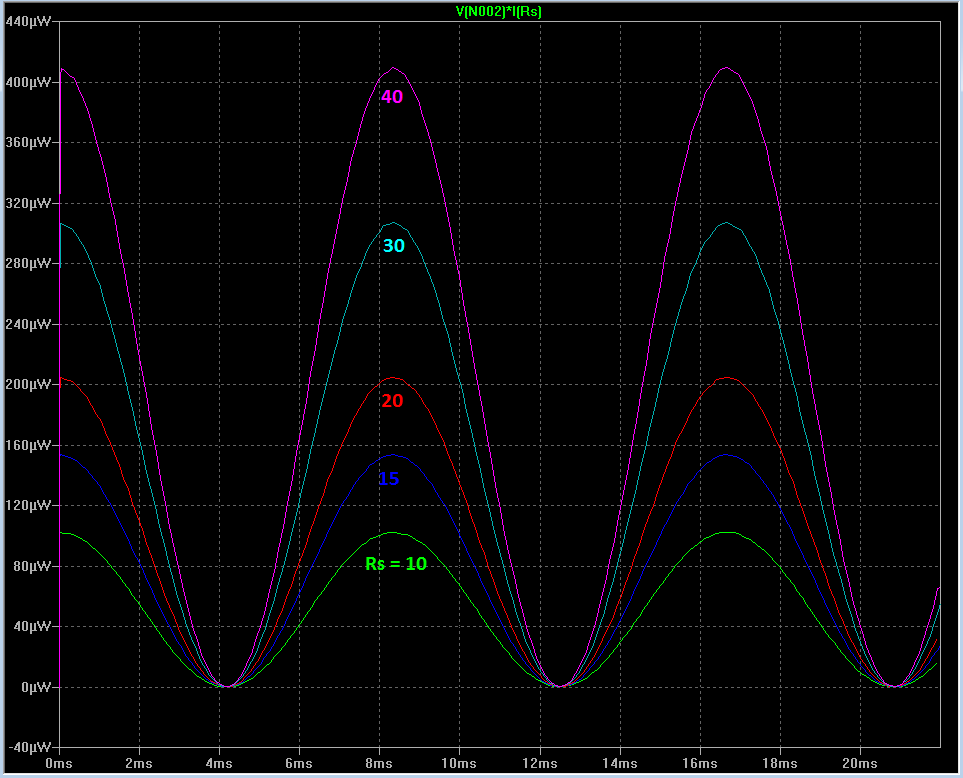Click the 240µW vertical axis label
Image resolution: width=963 pixels, height=778 pixels.
[28, 324]
